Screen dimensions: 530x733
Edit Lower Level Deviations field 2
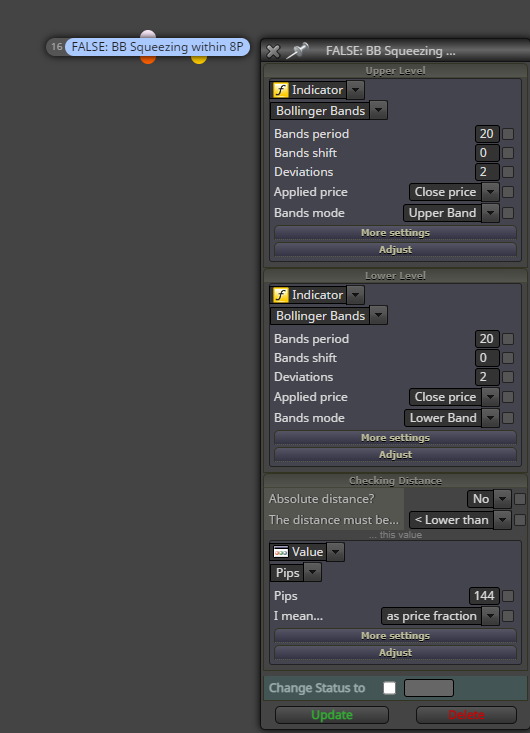coord(487,377)
